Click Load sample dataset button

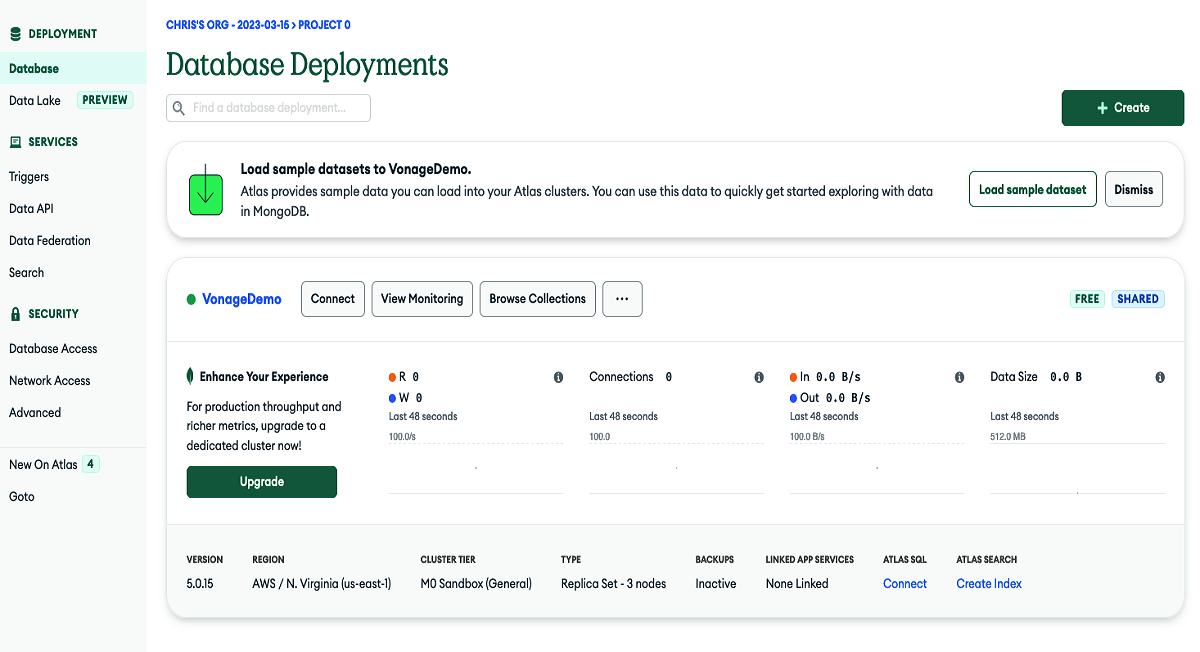tap(1033, 189)
